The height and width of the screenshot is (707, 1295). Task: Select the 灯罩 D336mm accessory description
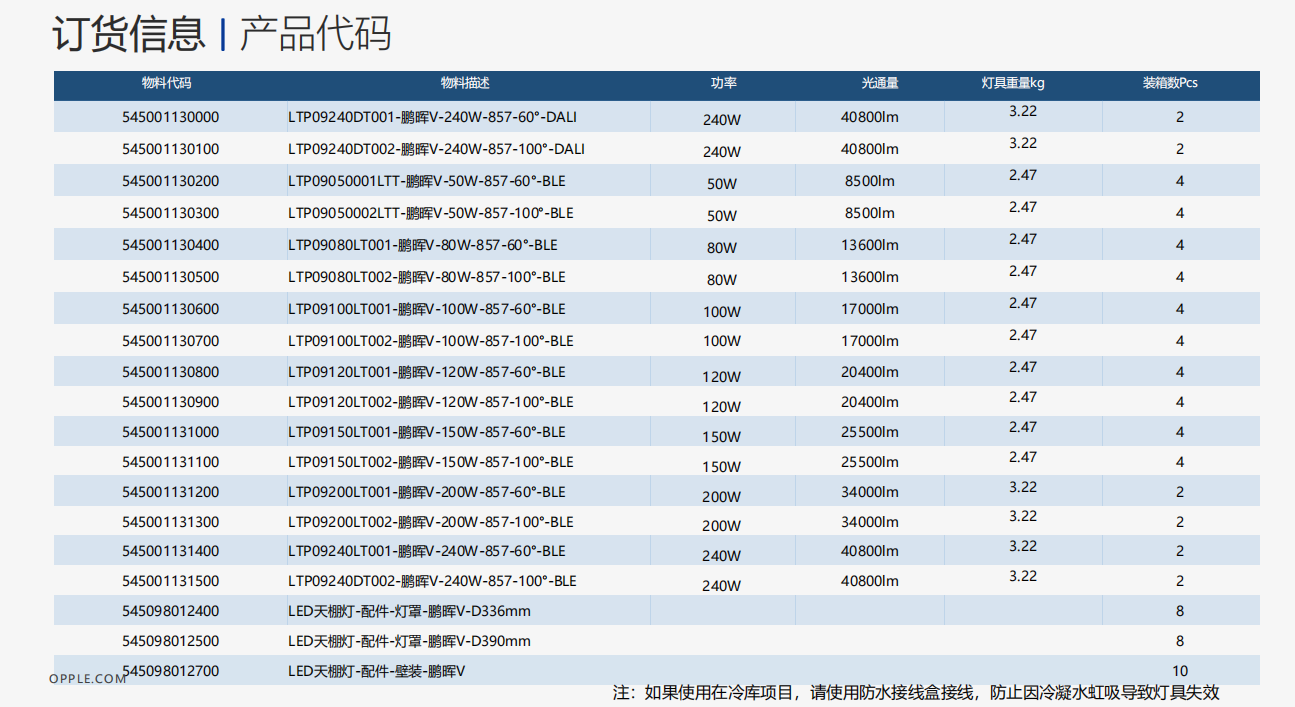(409, 611)
